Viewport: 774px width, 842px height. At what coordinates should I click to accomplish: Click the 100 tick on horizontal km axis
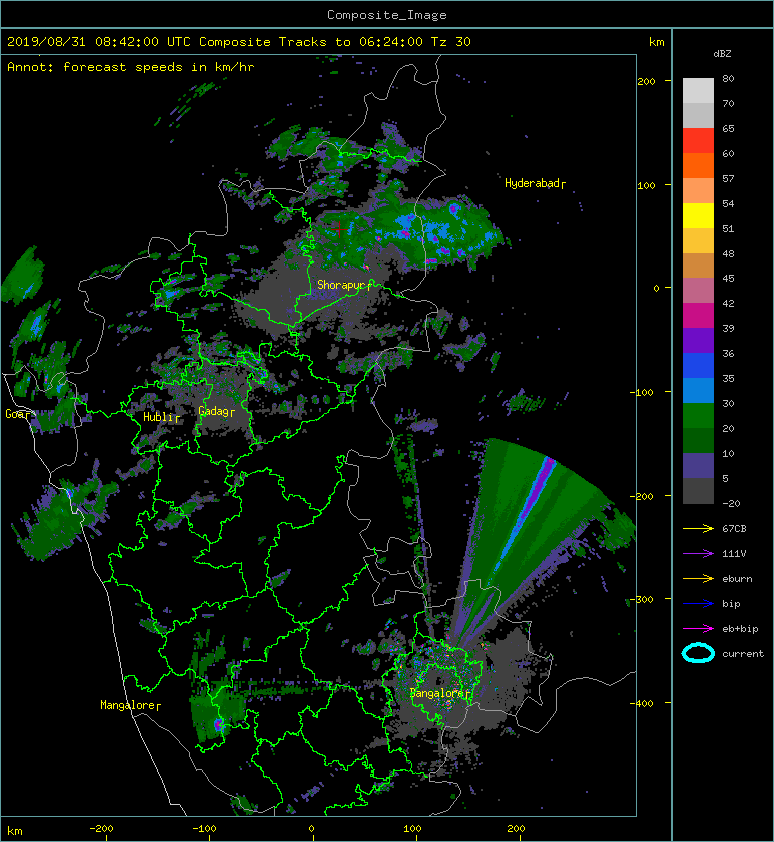point(412,829)
